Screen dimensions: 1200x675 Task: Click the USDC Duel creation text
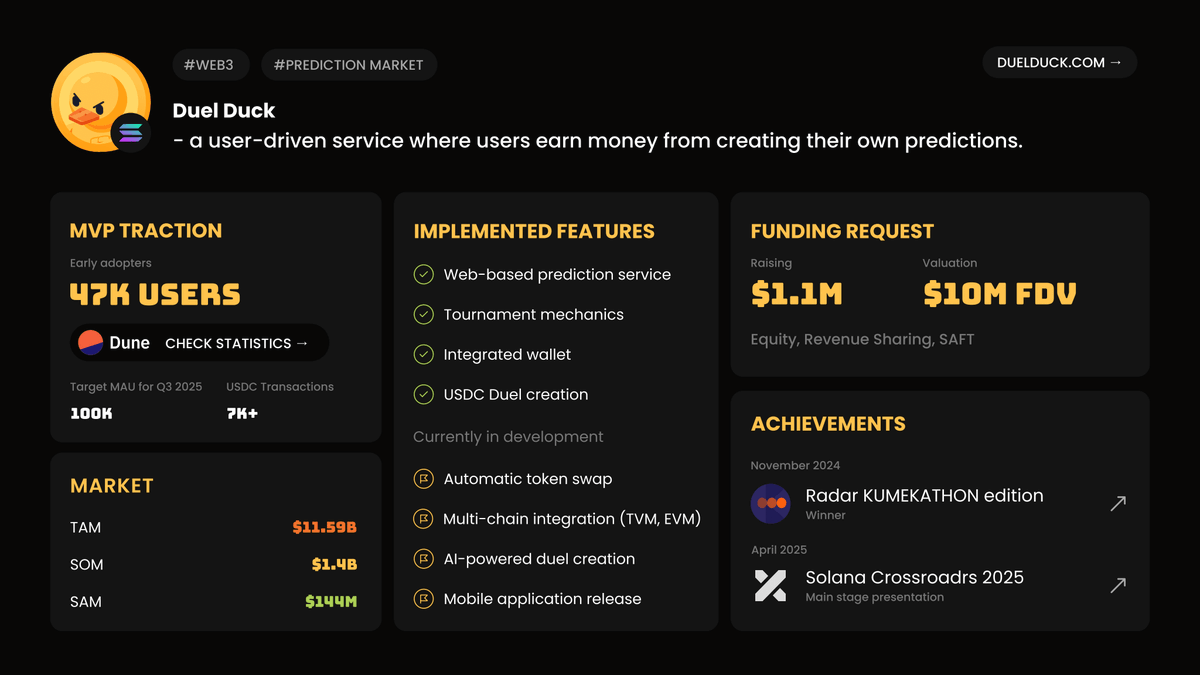tap(516, 394)
